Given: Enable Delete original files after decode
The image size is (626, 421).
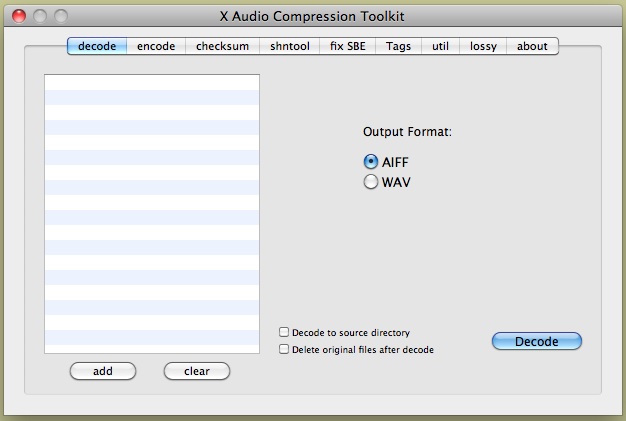Looking at the screenshot, I should (x=285, y=350).
